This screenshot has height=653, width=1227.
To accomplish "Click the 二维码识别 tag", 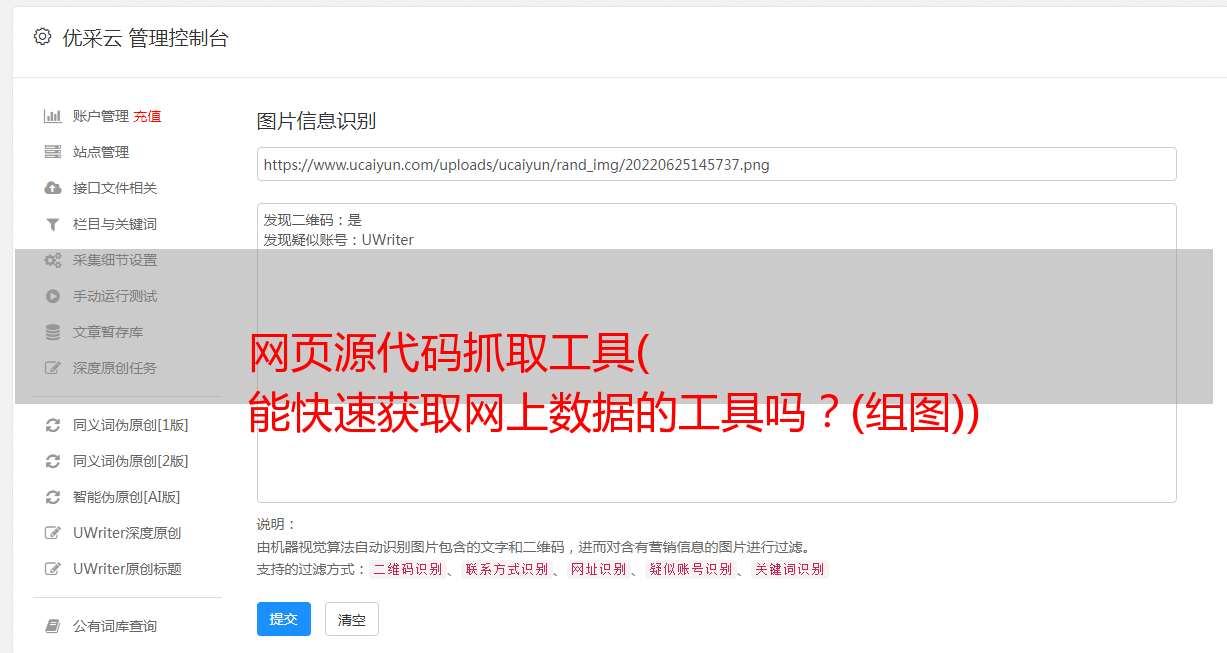I will (407, 569).
